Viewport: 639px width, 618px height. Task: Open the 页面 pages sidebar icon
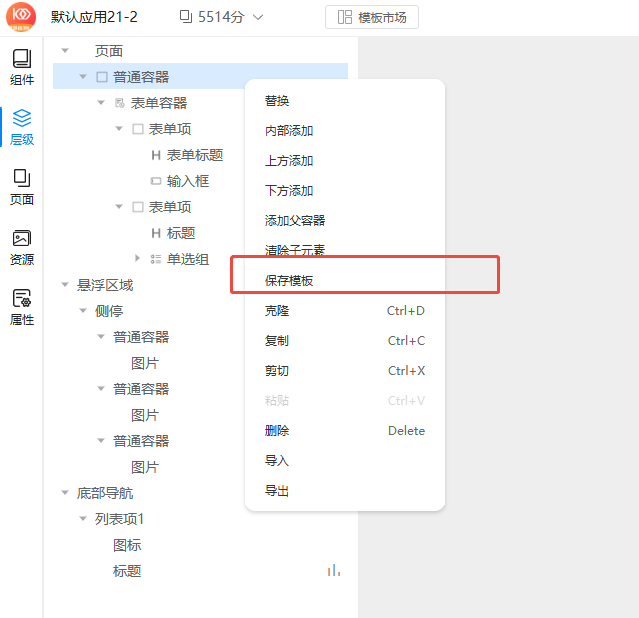coord(21,187)
